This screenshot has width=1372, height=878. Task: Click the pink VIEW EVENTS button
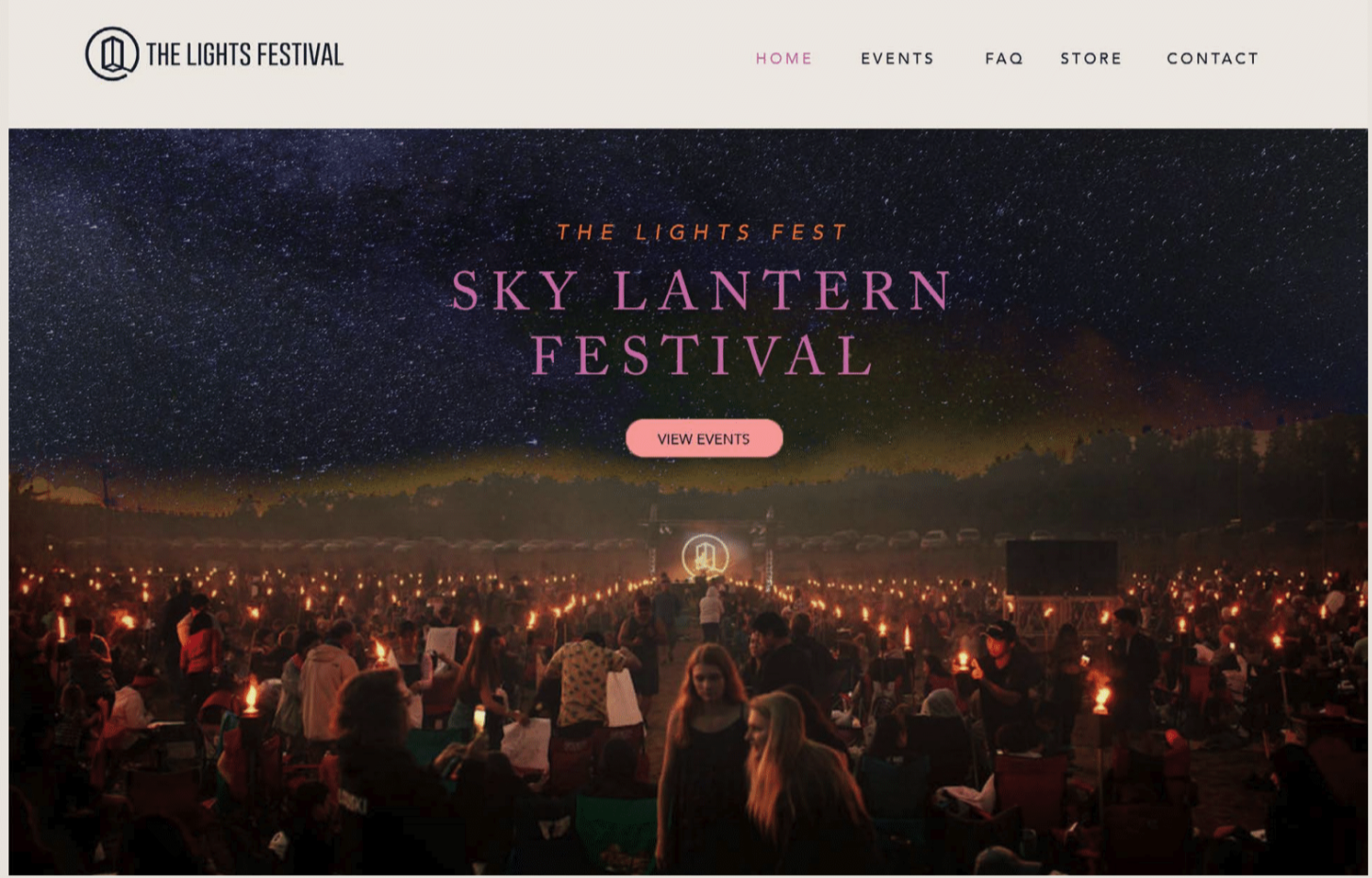click(704, 438)
